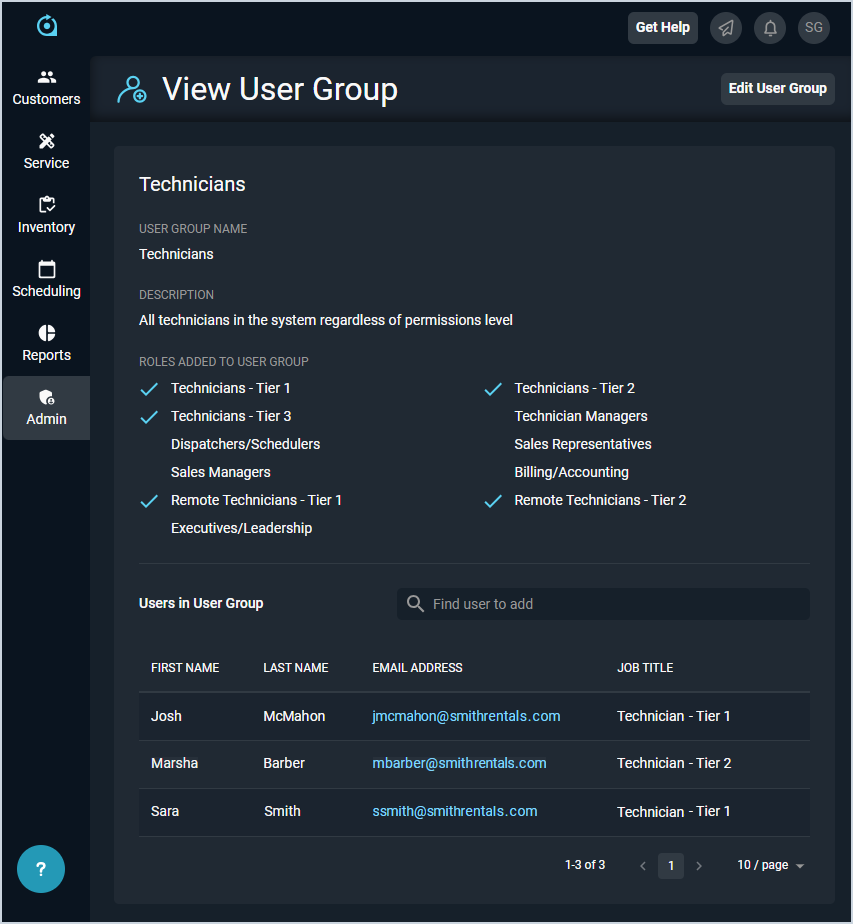Image resolution: width=853 pixels, height=924 pixels.
Task: Click last name Smith cell
Action: [282, 811]
